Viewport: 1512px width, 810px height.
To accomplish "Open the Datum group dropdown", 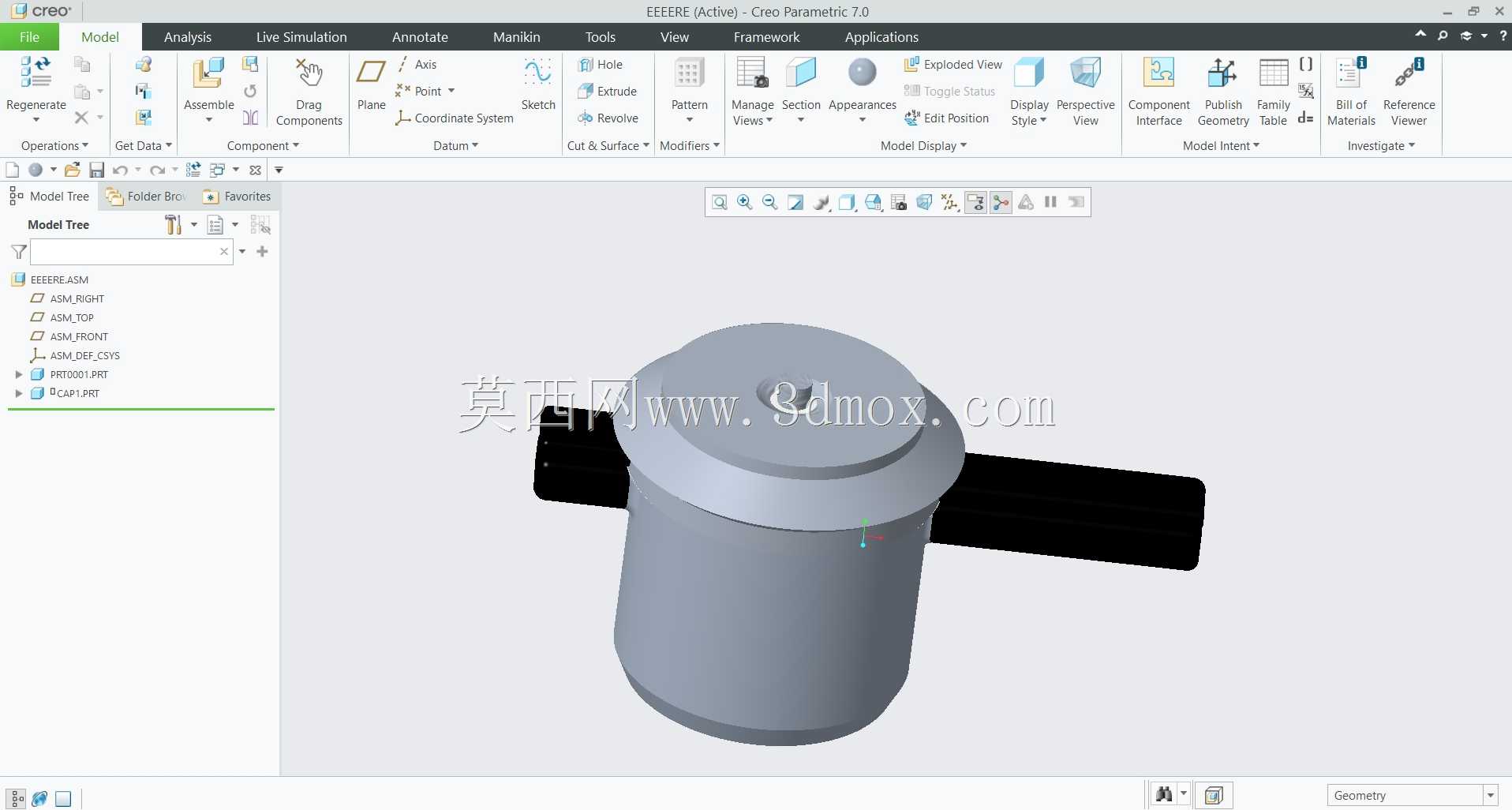I will coord(456,146).
